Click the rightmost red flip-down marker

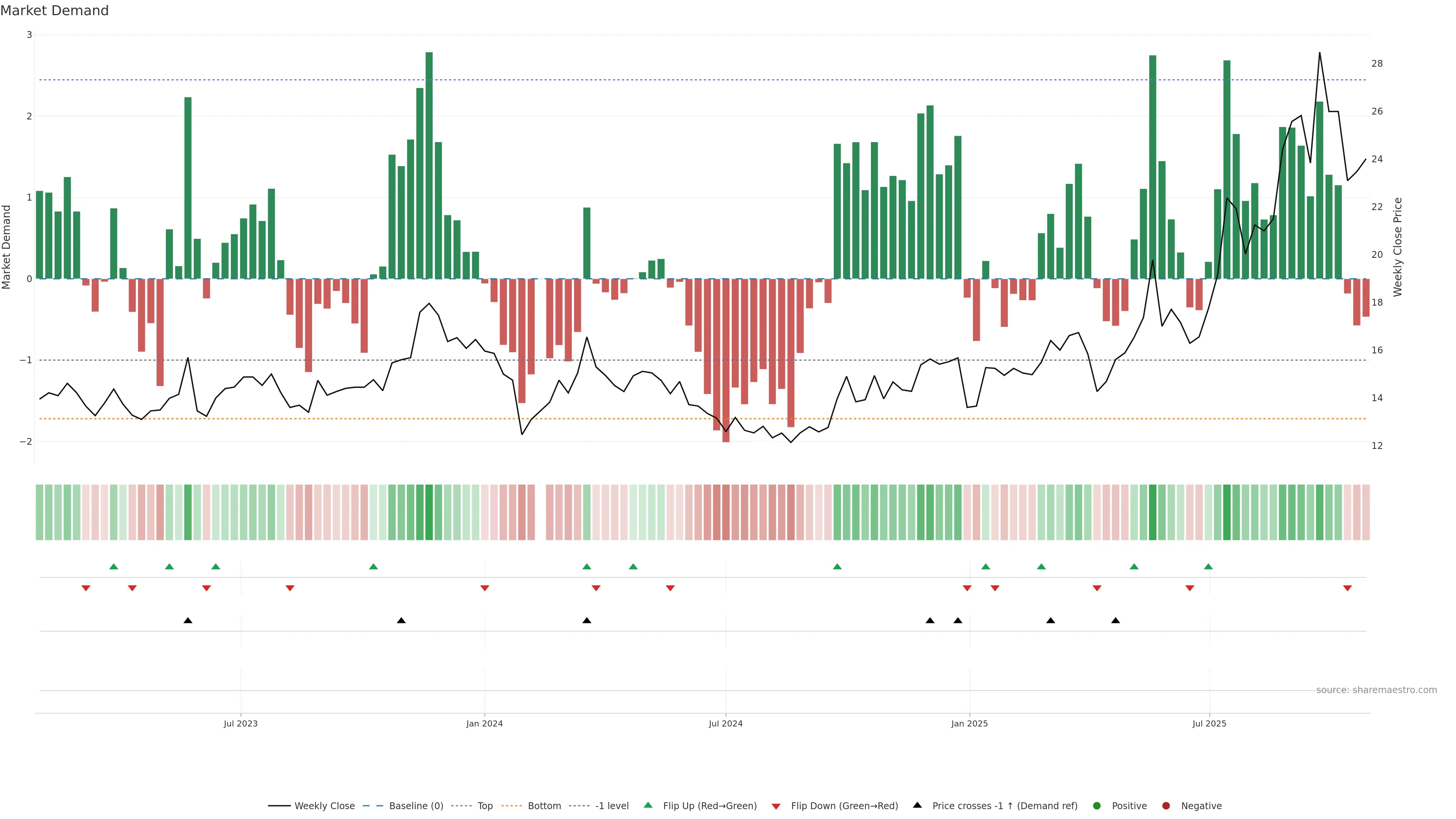[1348, 588]
